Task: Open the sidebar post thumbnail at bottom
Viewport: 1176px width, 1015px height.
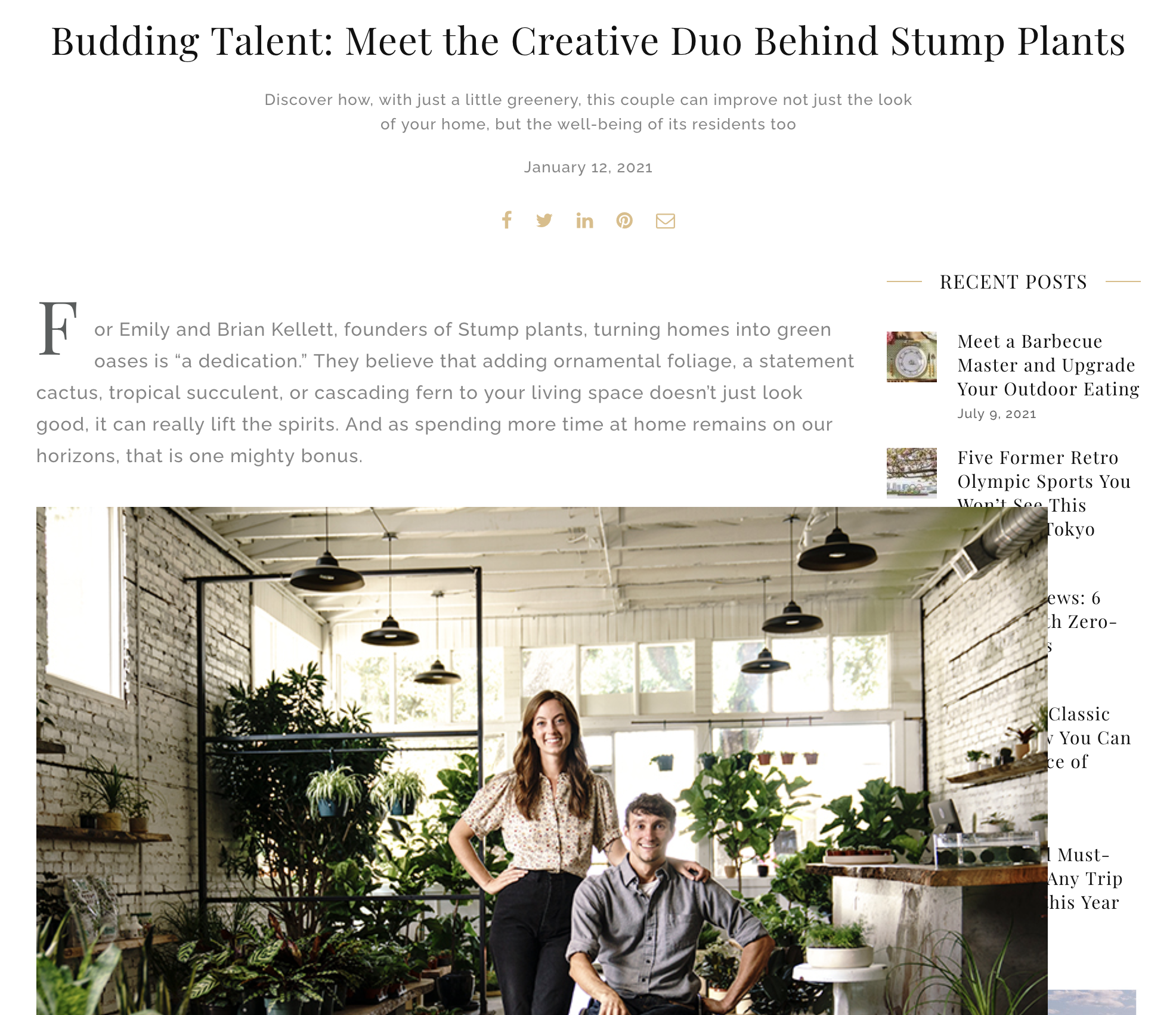Action: tap(1092, 1002)
